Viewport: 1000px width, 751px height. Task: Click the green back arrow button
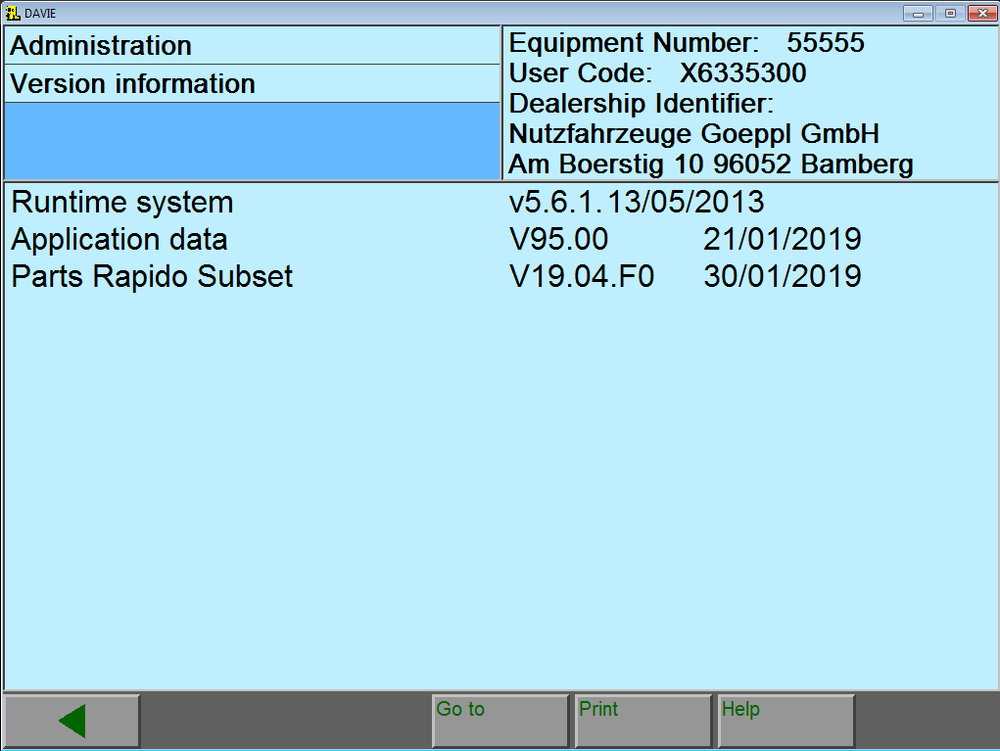pos(71,720)
